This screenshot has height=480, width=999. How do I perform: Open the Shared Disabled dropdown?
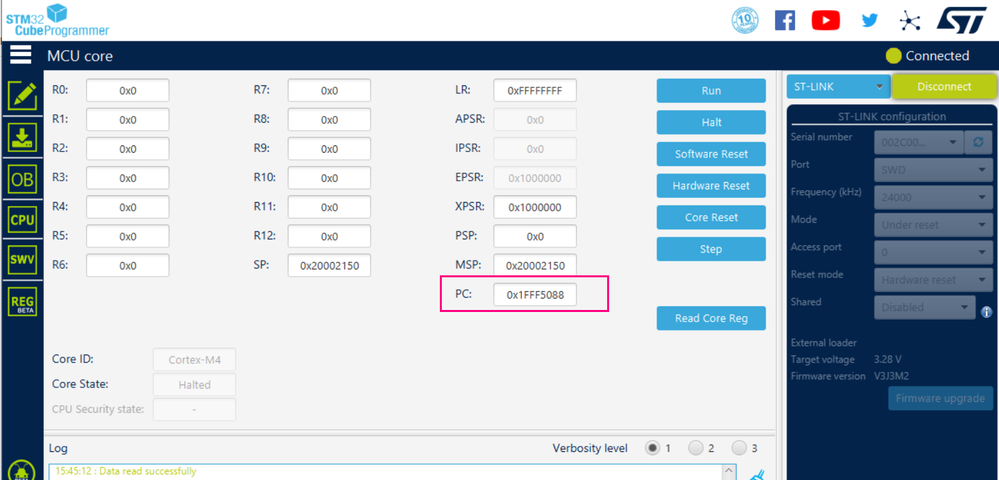925,307
